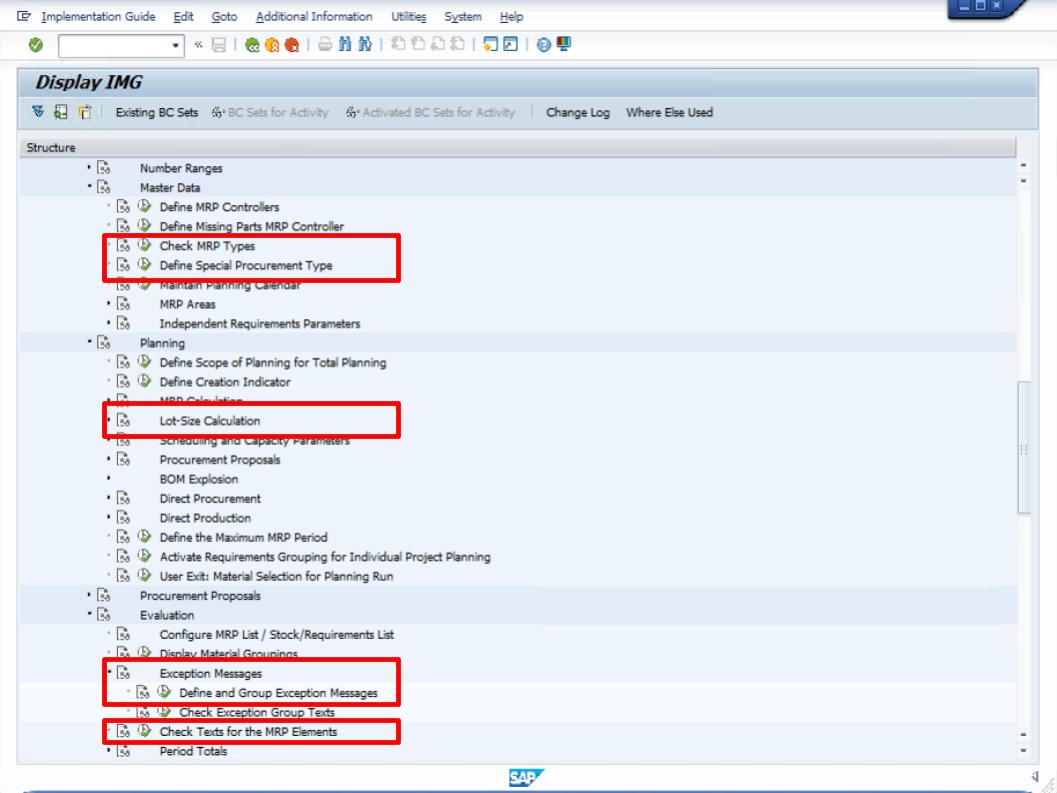The width and height of the screenshot is (1057, 793).
Task: Open the Goto menu
Action: tap(224, 17)
